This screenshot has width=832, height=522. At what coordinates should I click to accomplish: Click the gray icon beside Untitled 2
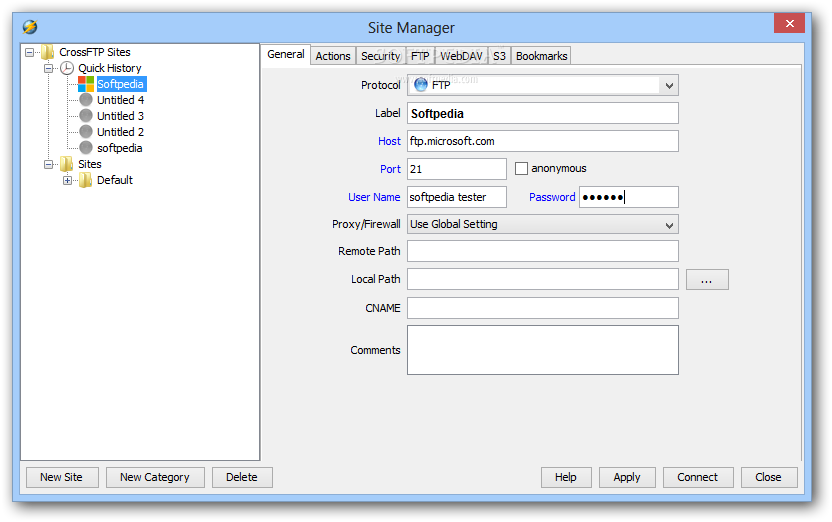tap(86, 132)
